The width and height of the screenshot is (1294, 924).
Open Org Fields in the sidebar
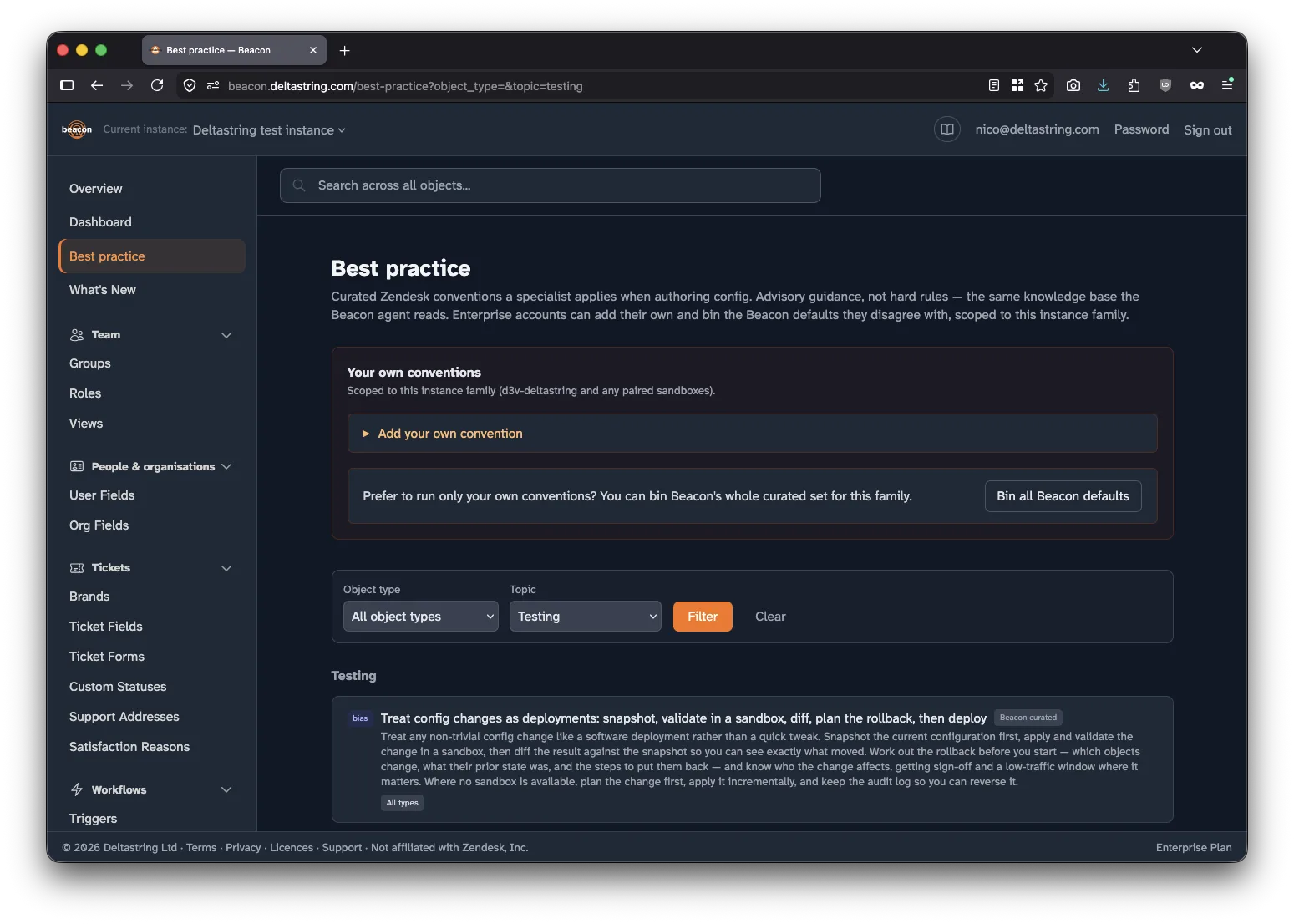[x=99, y=525]
